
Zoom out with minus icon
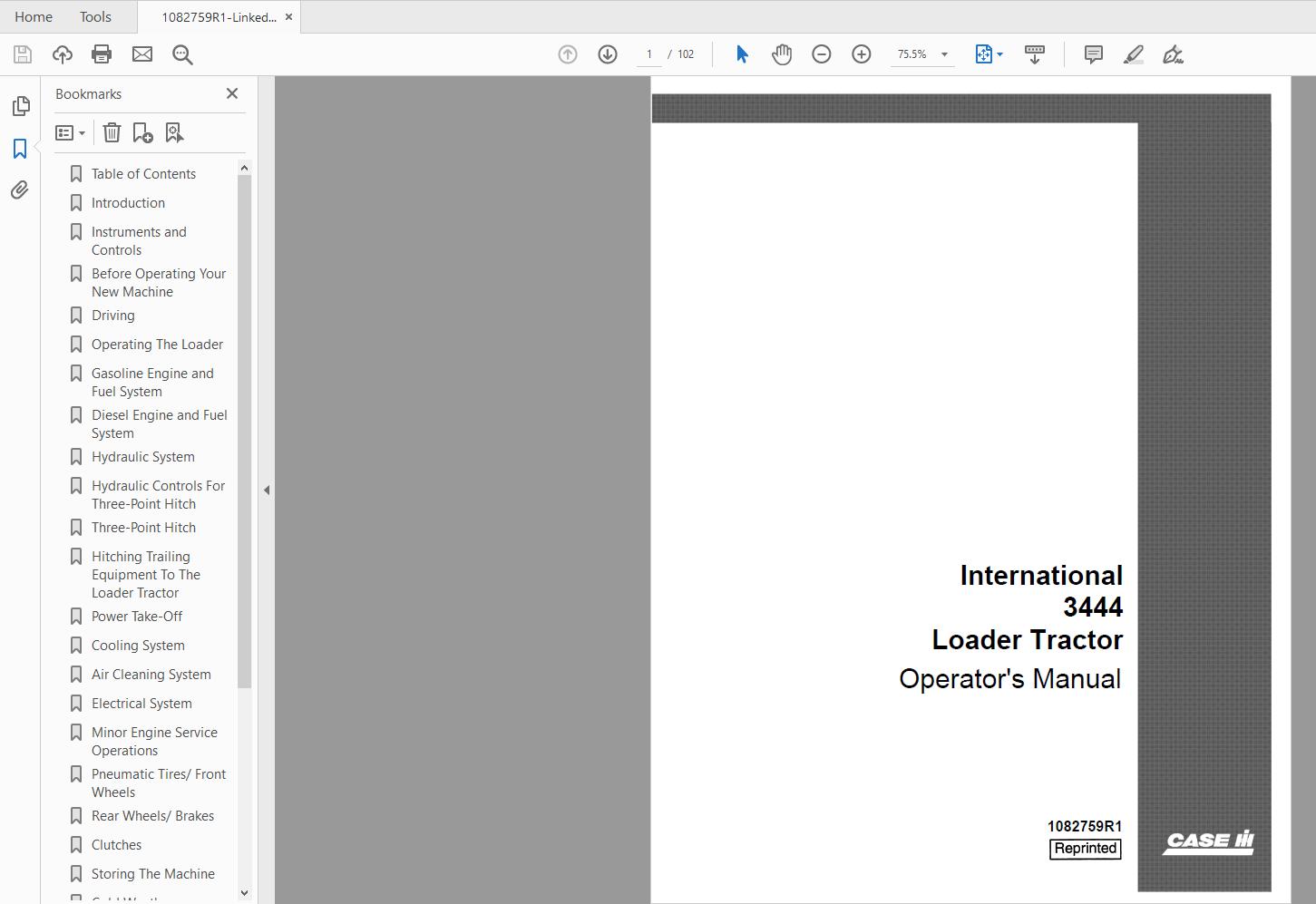822,54
